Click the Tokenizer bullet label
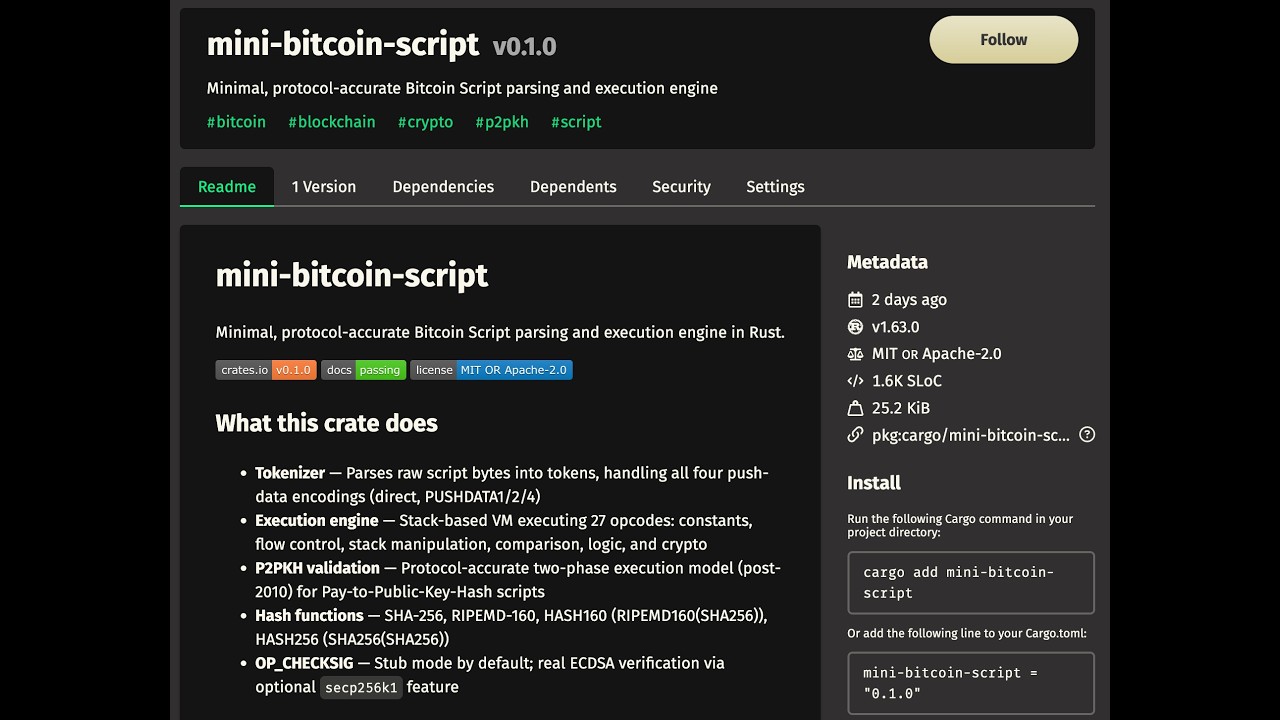Image resolution: width=1280 pixels, height=720 pixels. (x=290, y=473)
